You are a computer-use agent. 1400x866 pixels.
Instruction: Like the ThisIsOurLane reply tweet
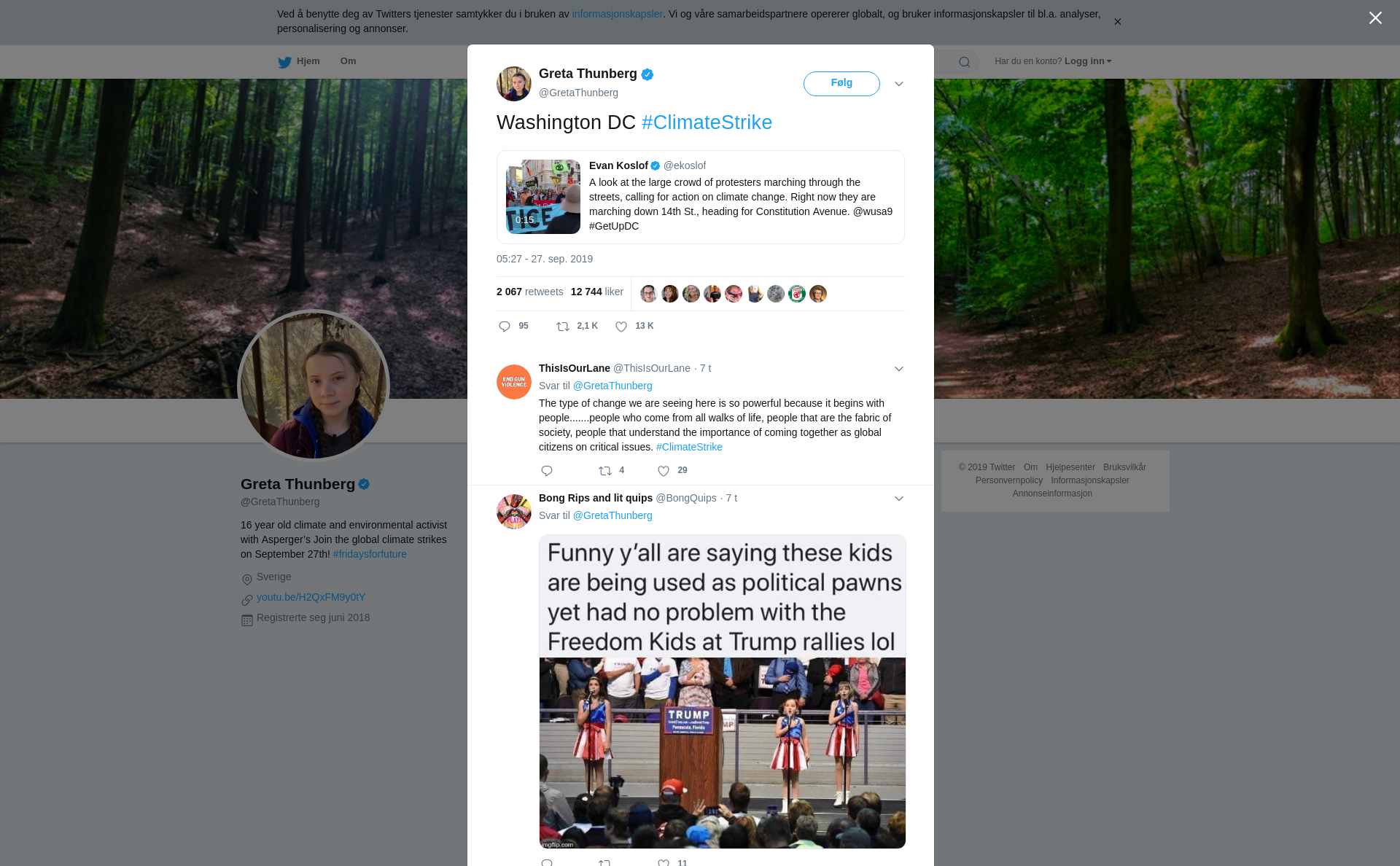(664, 471)
